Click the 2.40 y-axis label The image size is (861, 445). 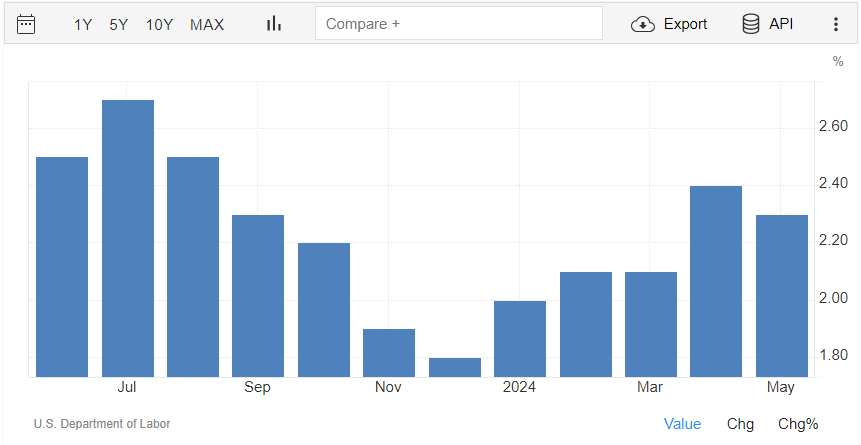pos(833,183)
